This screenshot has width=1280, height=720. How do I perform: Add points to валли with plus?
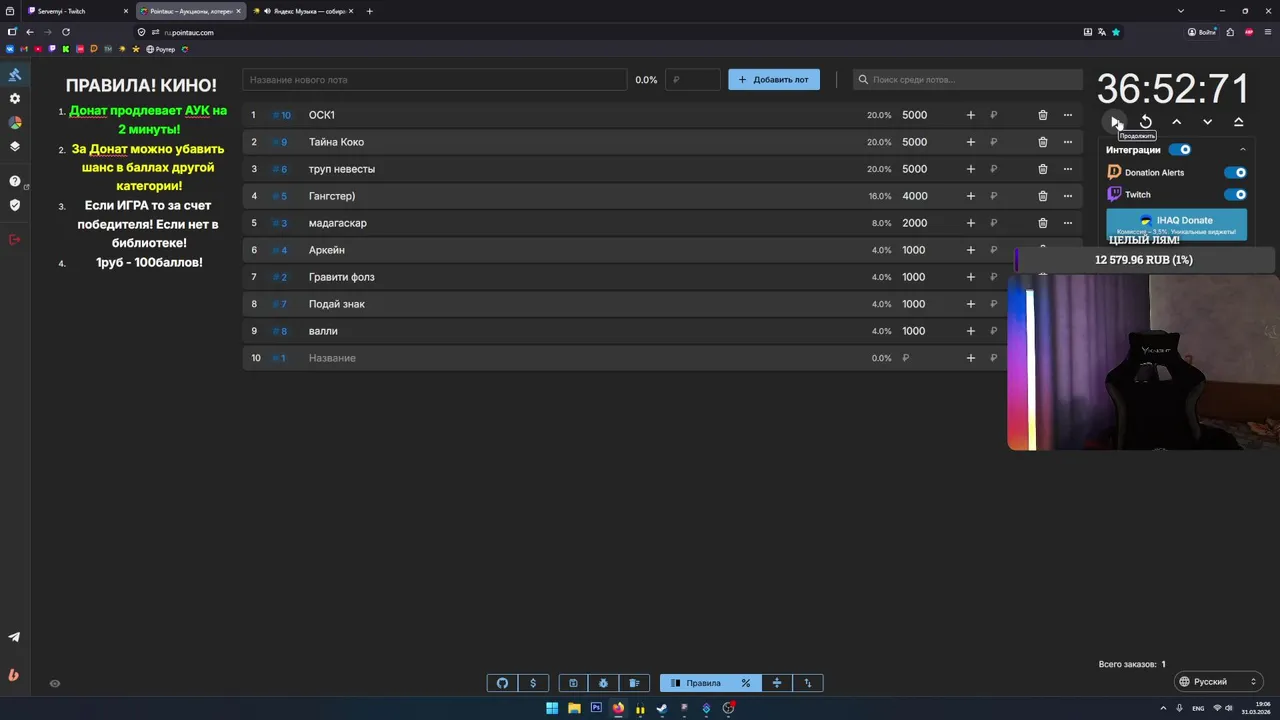[970, 331]
